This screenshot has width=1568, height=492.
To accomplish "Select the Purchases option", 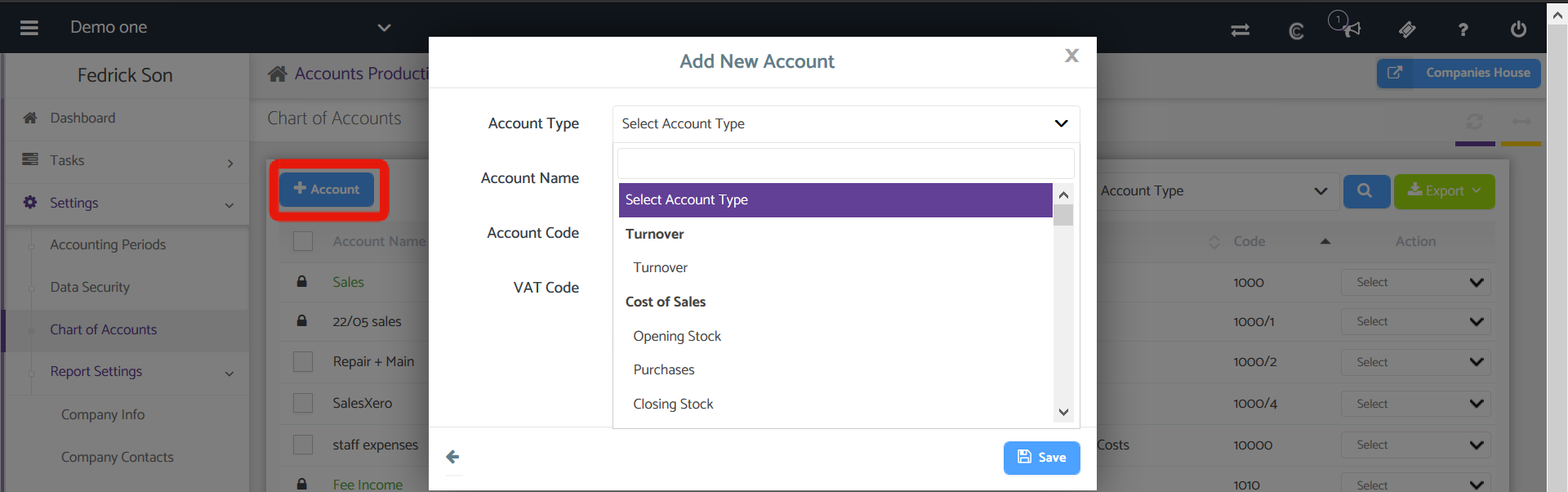I will pyautogui.click(x=664, y=369).
